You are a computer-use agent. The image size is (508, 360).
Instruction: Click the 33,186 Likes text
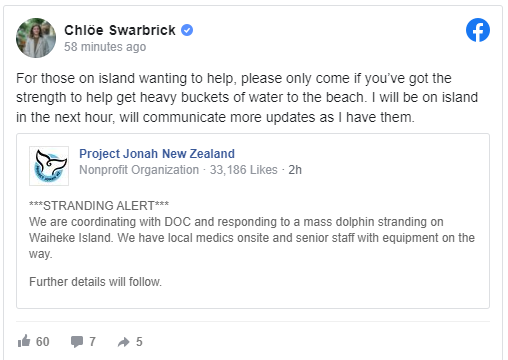[x=243, y=170]
